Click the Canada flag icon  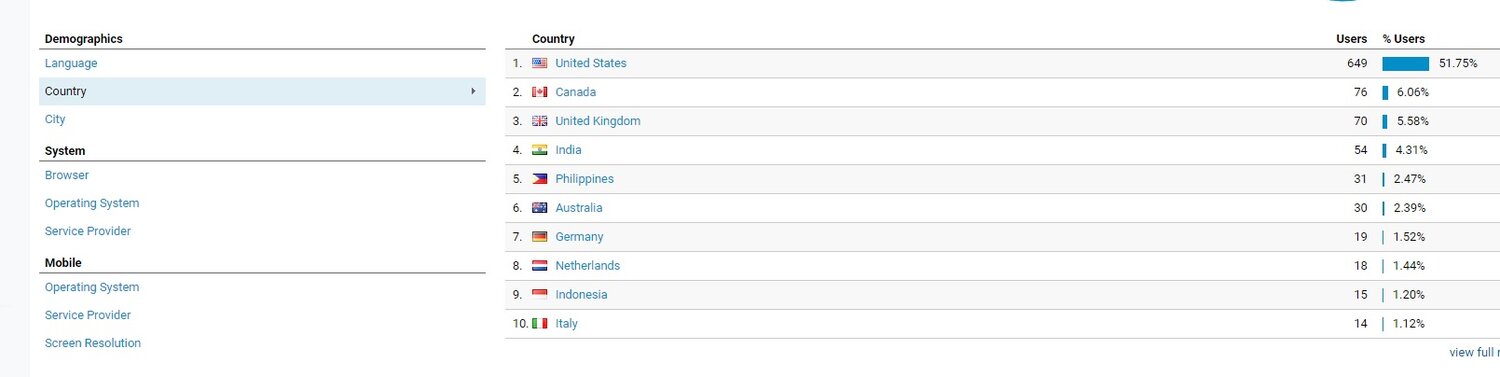point(539,92)
